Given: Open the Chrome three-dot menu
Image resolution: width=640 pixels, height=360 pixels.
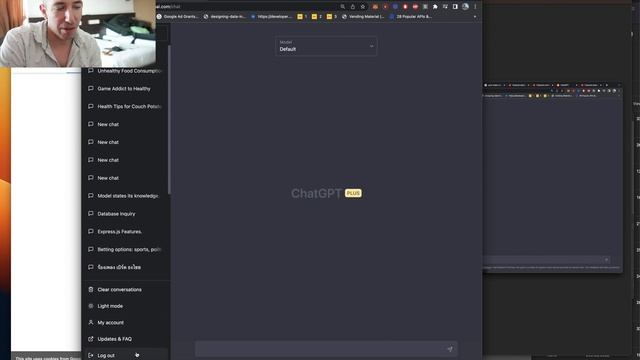Looking at the screenshot, I should coord(475,7).
